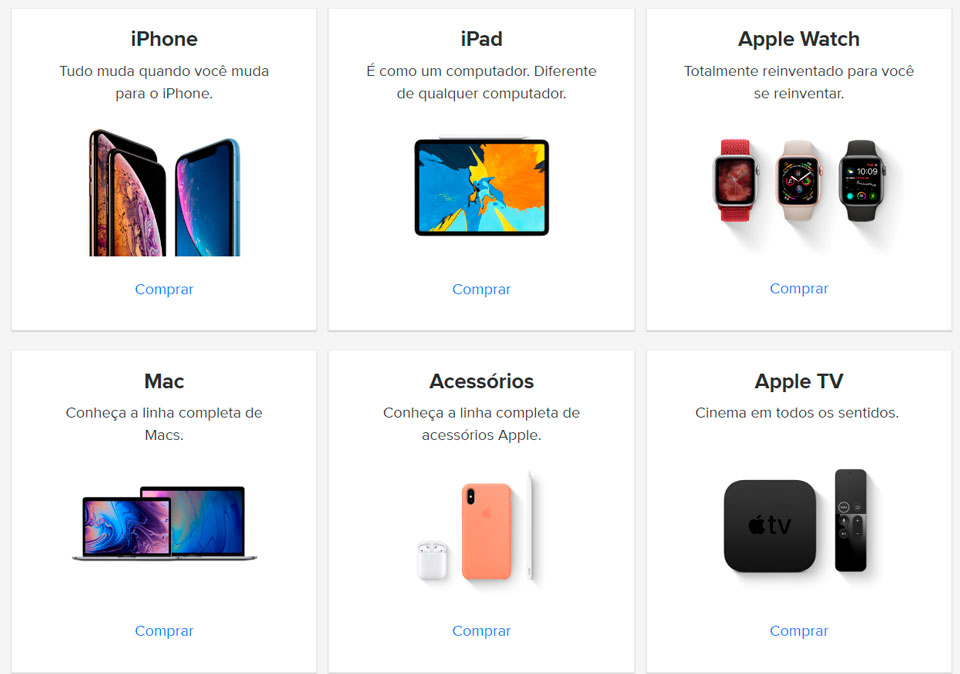Select the Comprar link under Acessórios
This screenshot has height=674, width=960.
[481, 631]
